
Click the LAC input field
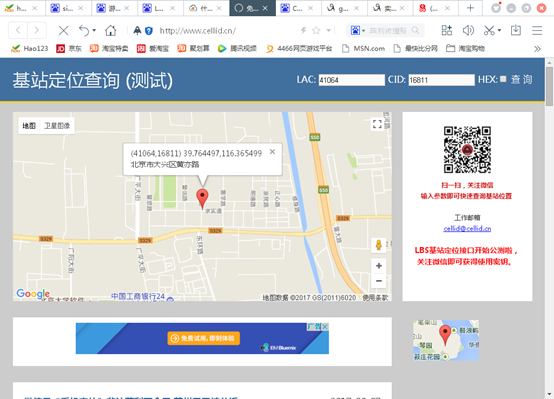pos(352,80)
